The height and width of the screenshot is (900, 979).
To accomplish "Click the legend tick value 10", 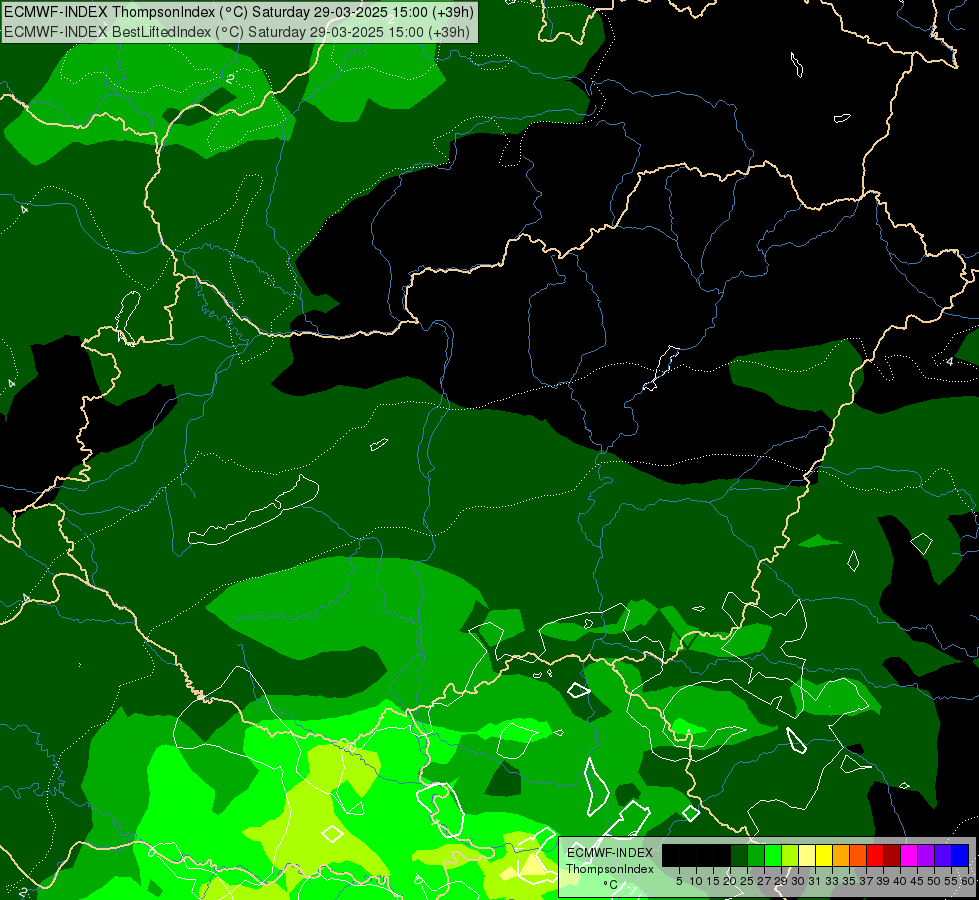I will point(696,881).
